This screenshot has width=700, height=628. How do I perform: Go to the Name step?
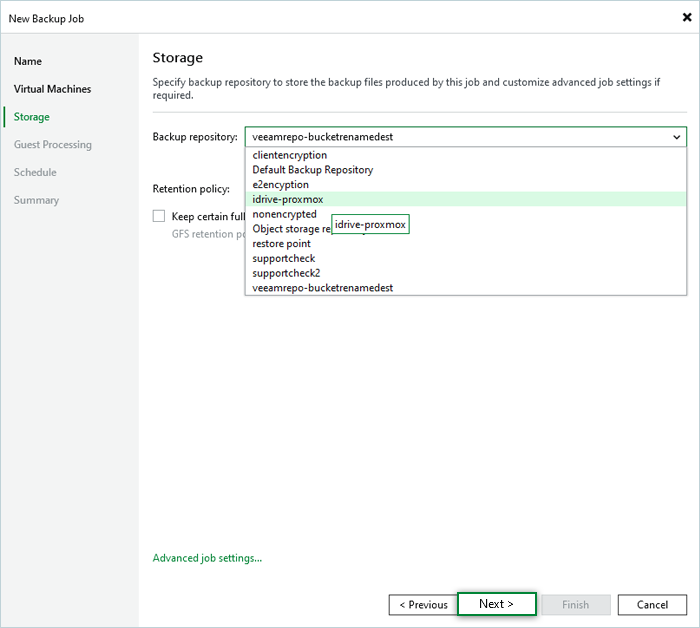coord(28,61)
